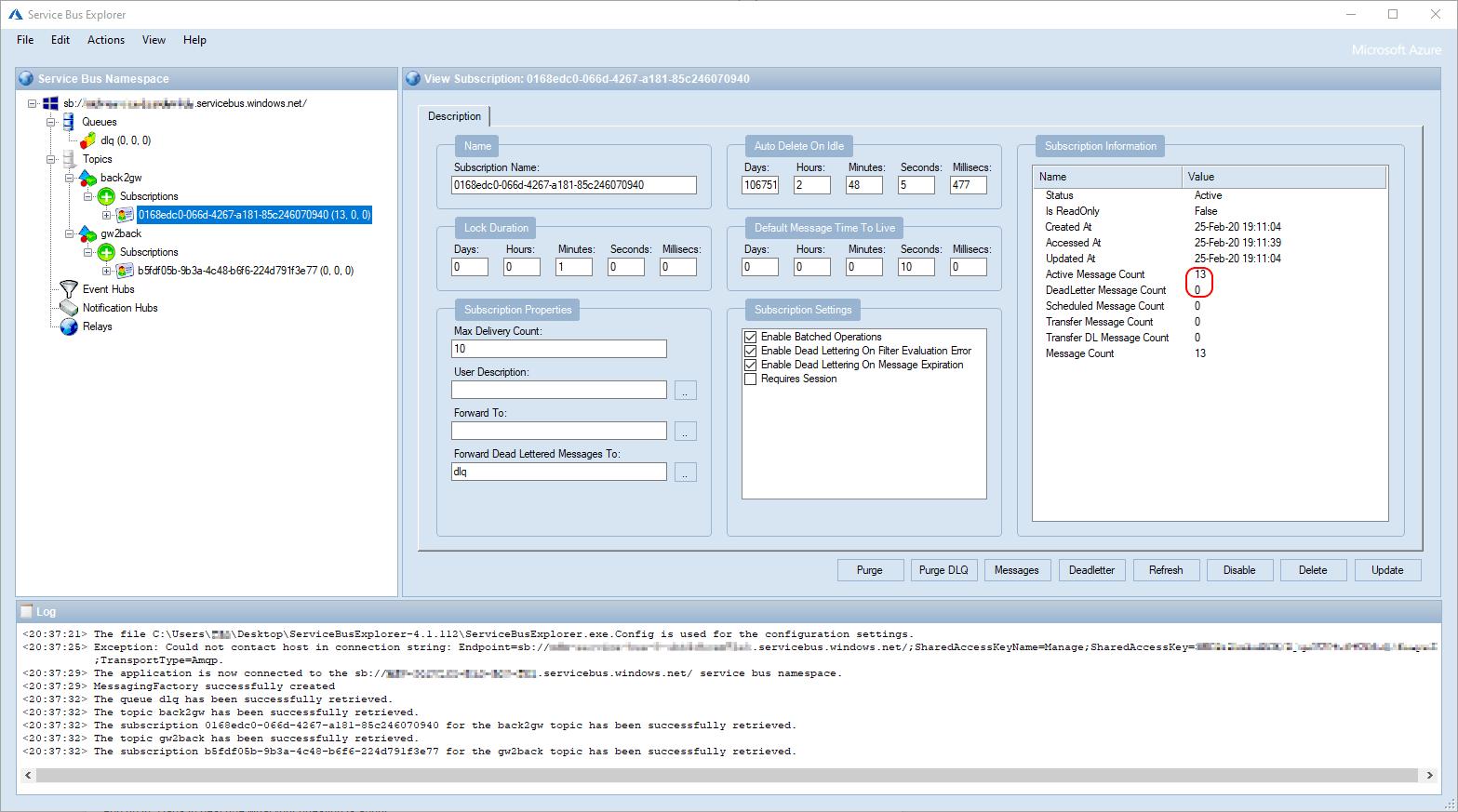Collapse Subscriptions under back2gw
This screenshot has width=1458, height=812.
(x=88, y=196)
